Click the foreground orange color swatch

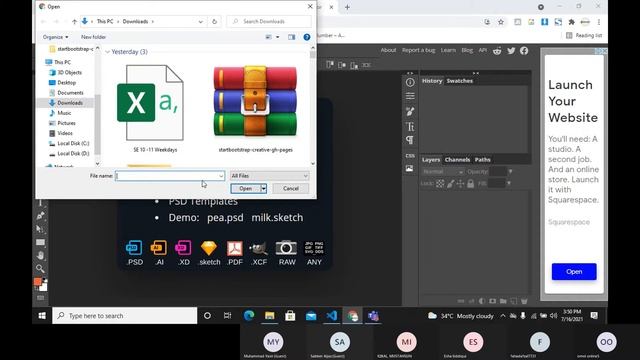(38, 282)
